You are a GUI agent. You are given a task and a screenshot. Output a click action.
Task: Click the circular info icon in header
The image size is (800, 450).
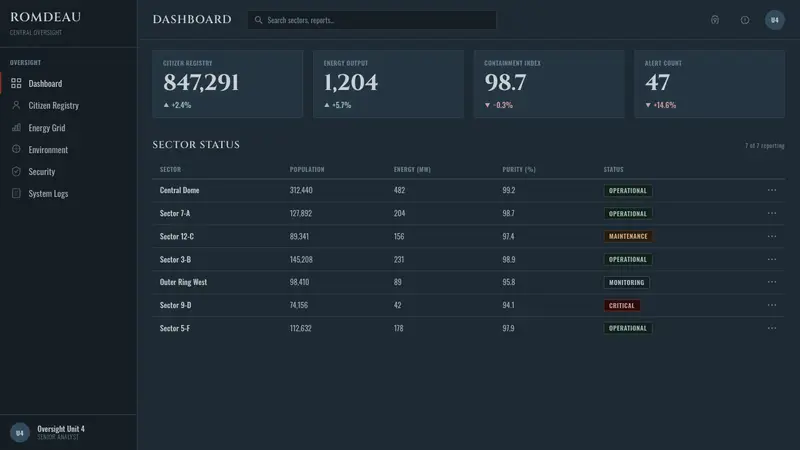[745, 20]
